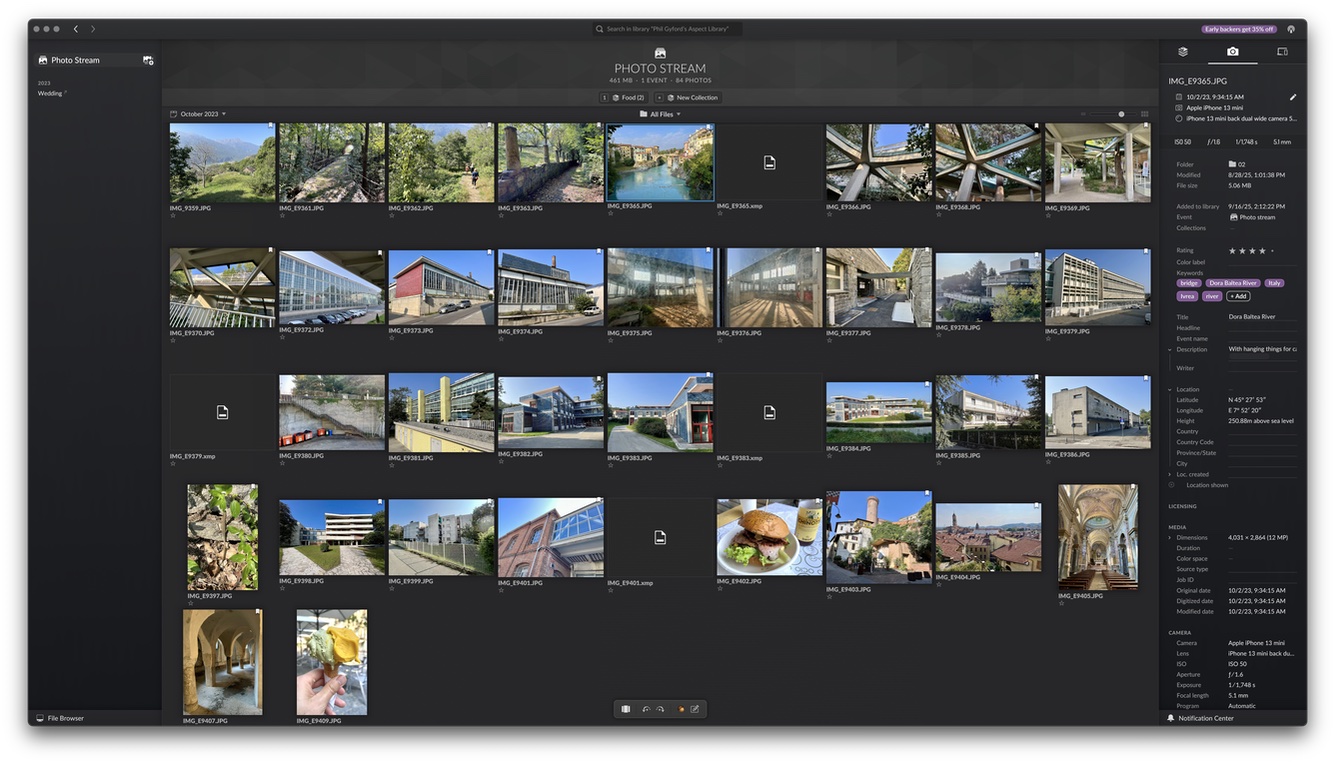The image size is (1336, 763).
Task: Click the large grid icon by thumbnail slider
Action: 1145,114
